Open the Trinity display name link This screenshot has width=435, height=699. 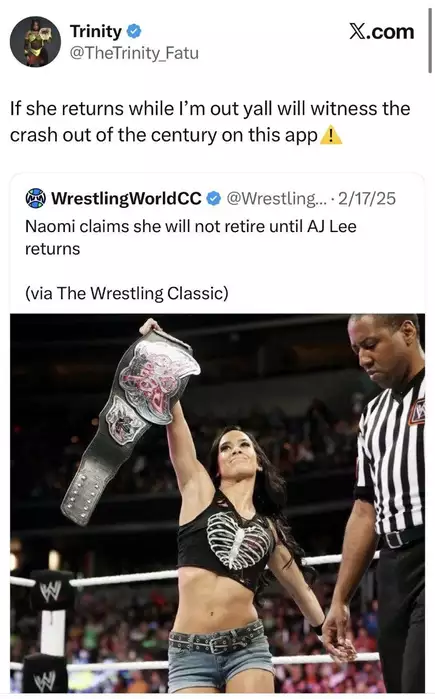(95, 32)
